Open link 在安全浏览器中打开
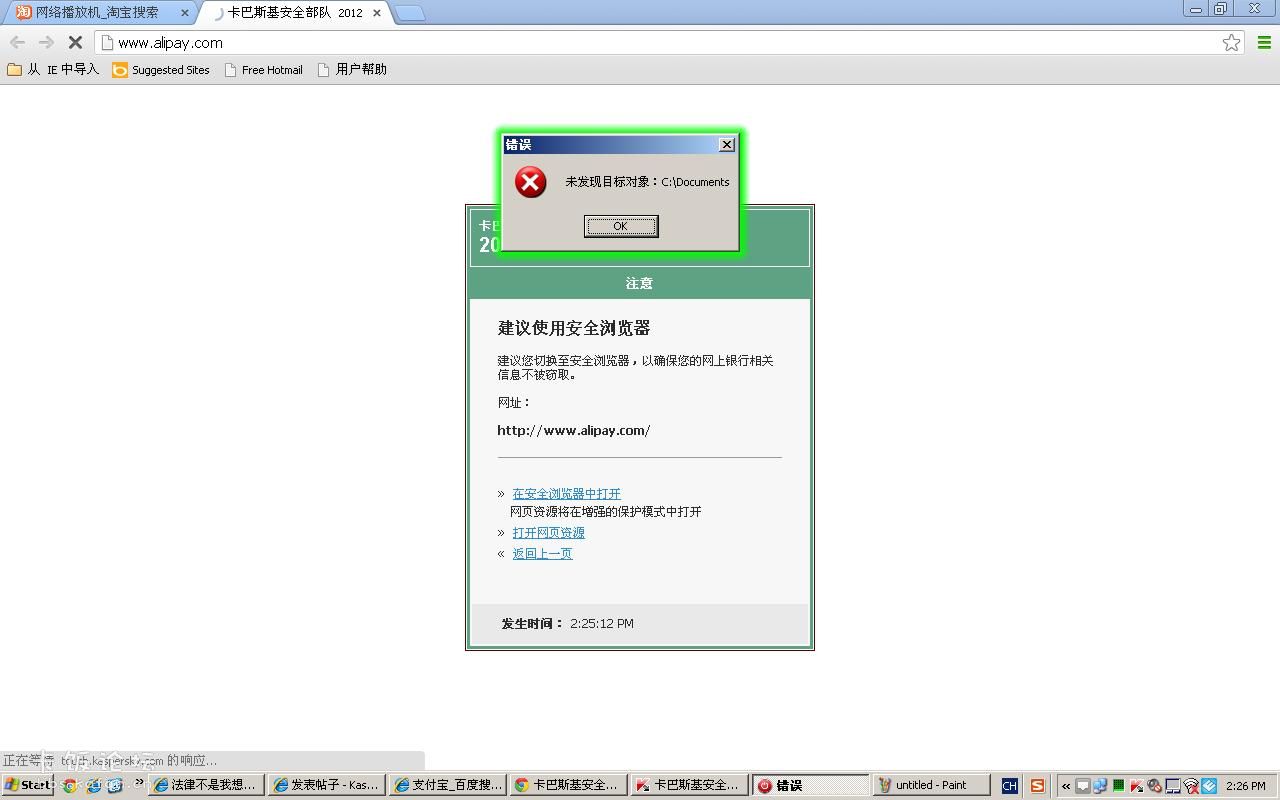 click(x=566, y=494)
